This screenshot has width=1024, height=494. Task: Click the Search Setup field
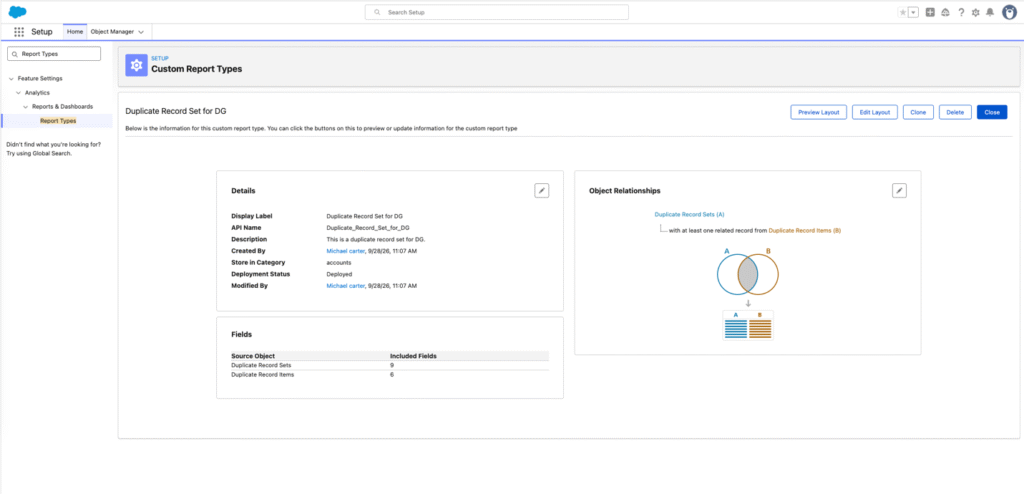point(496,12)
